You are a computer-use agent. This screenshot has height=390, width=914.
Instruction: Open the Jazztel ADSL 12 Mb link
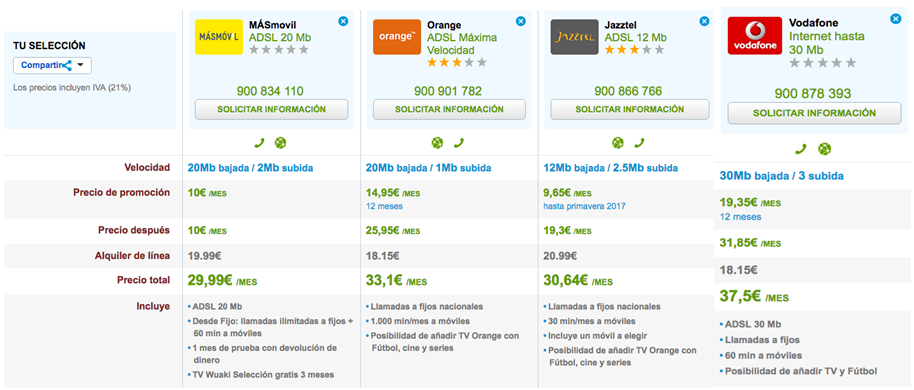(x=635, y=37)
